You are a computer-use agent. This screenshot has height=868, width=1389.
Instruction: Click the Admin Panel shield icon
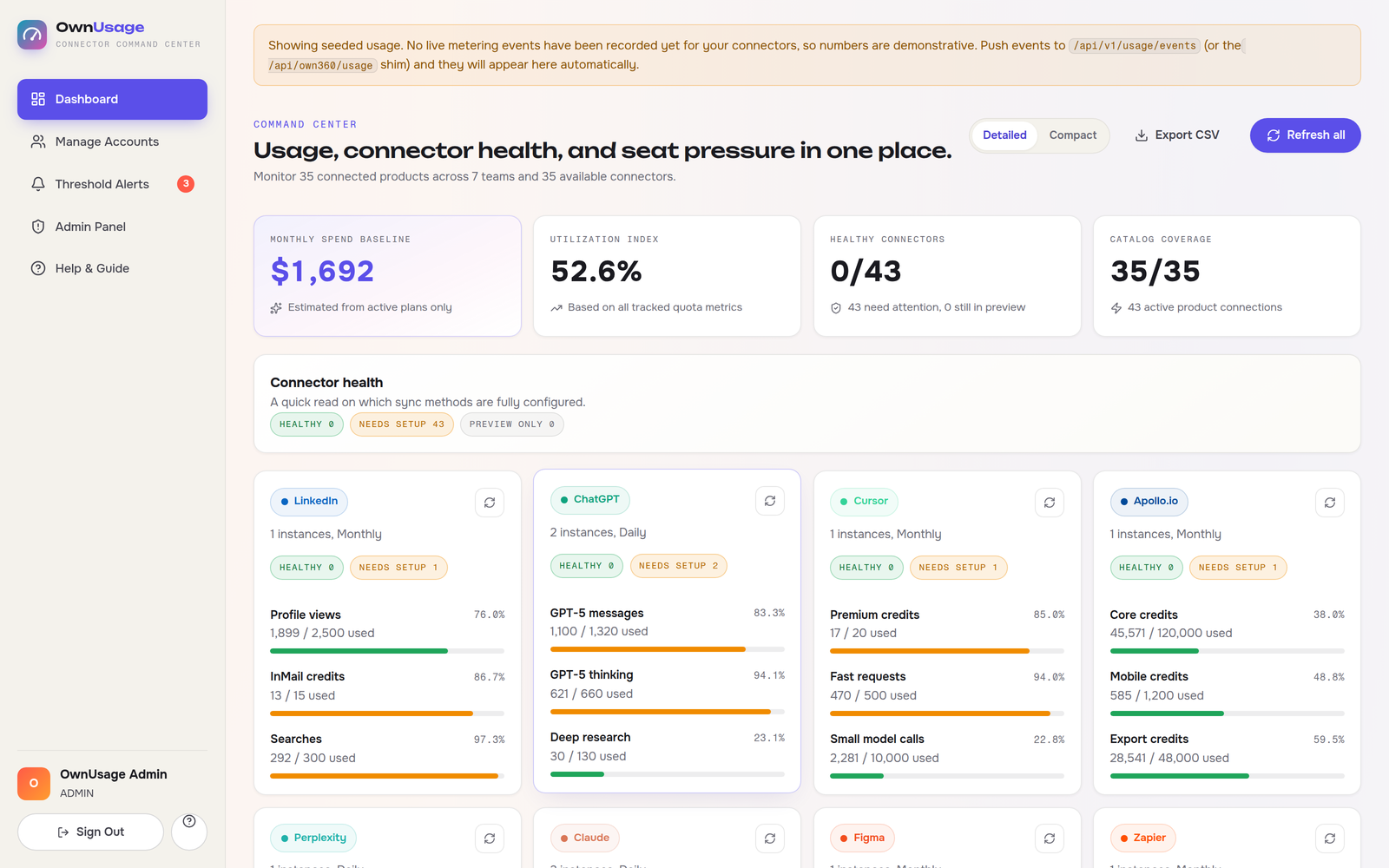point(38,227)
